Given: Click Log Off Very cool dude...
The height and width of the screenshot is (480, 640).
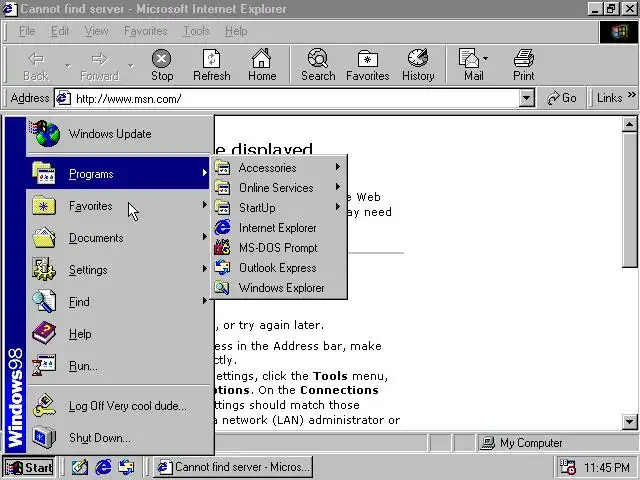Looking at the screenshot, I should (x=118, y=406).
